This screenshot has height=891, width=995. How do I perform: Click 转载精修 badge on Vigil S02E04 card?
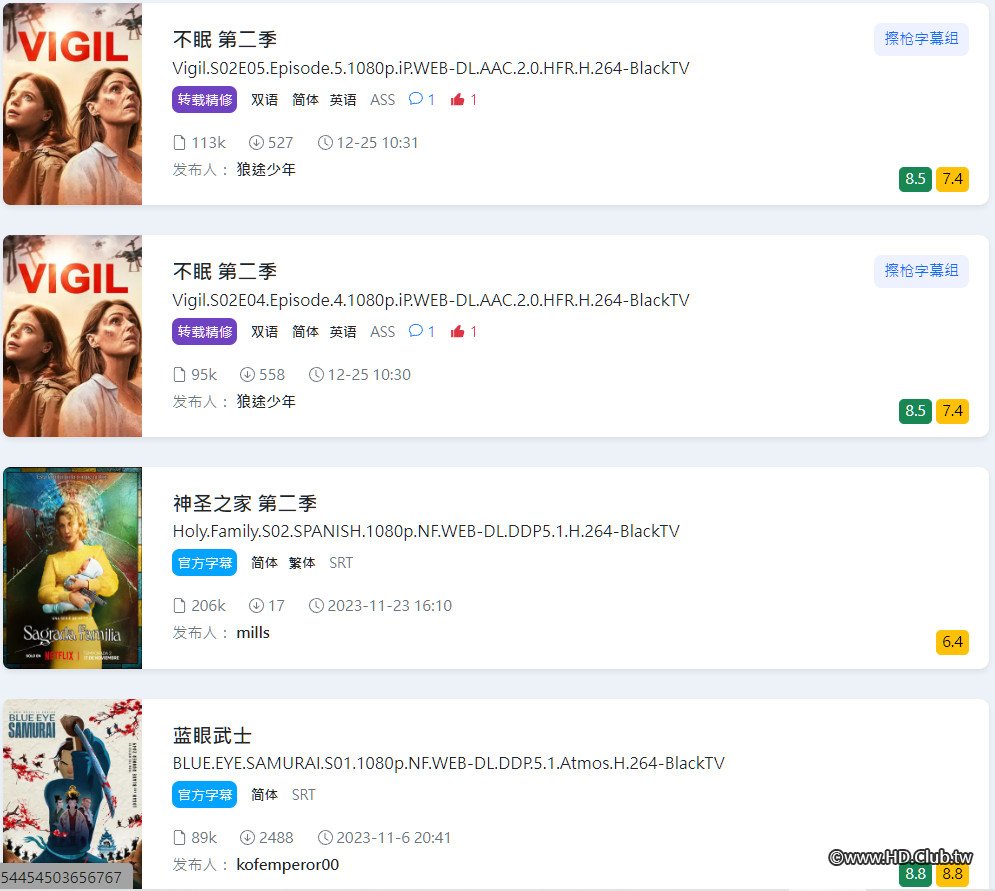pyautogui.click(x=204, y=332)
